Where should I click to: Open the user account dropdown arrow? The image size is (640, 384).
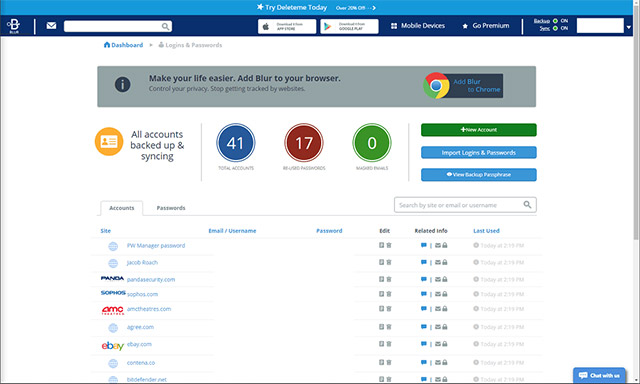pos(629,27)
